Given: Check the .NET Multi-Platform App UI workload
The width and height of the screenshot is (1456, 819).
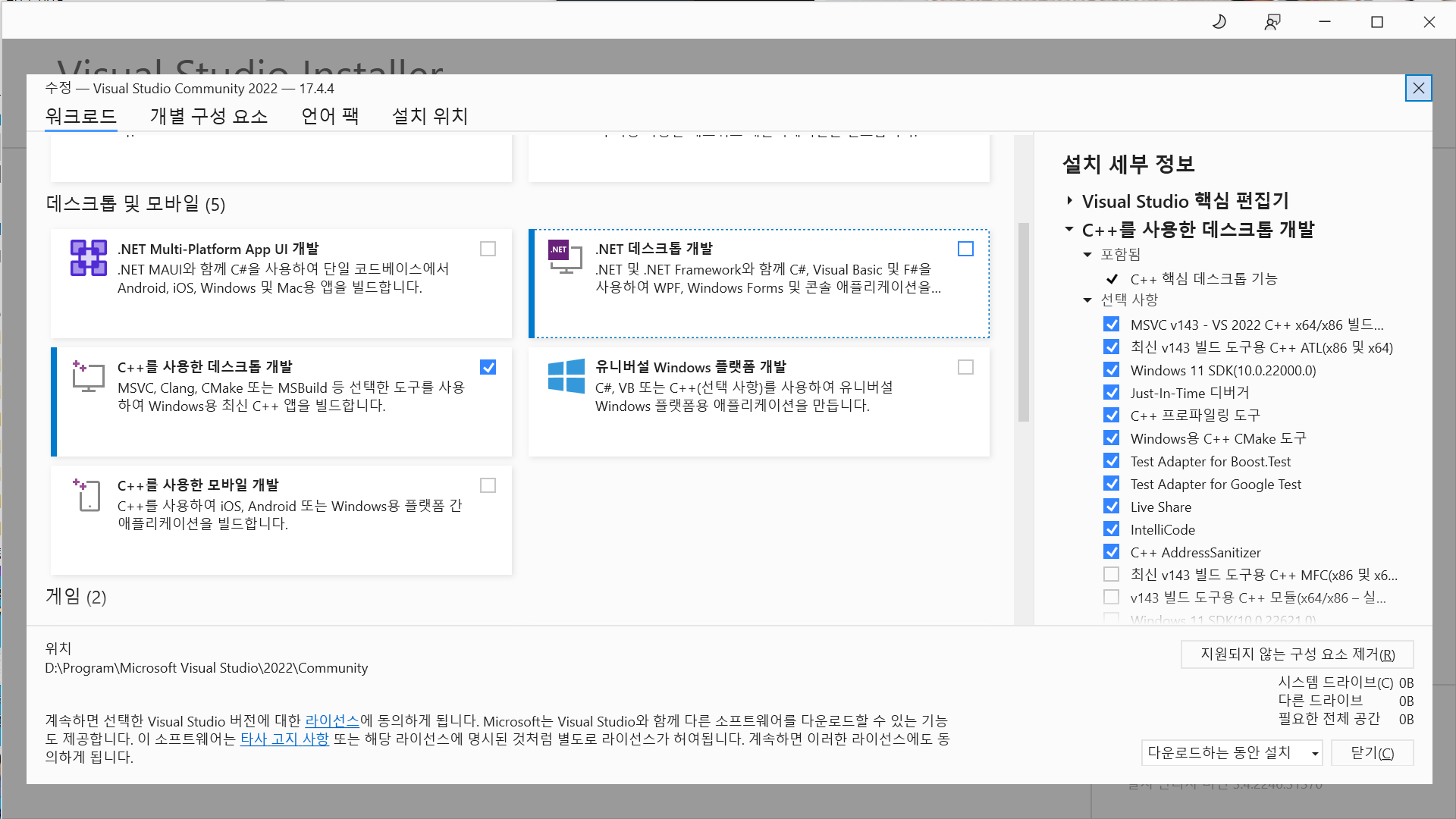Looking at the screenshot, I should click(x=488, y=249).
